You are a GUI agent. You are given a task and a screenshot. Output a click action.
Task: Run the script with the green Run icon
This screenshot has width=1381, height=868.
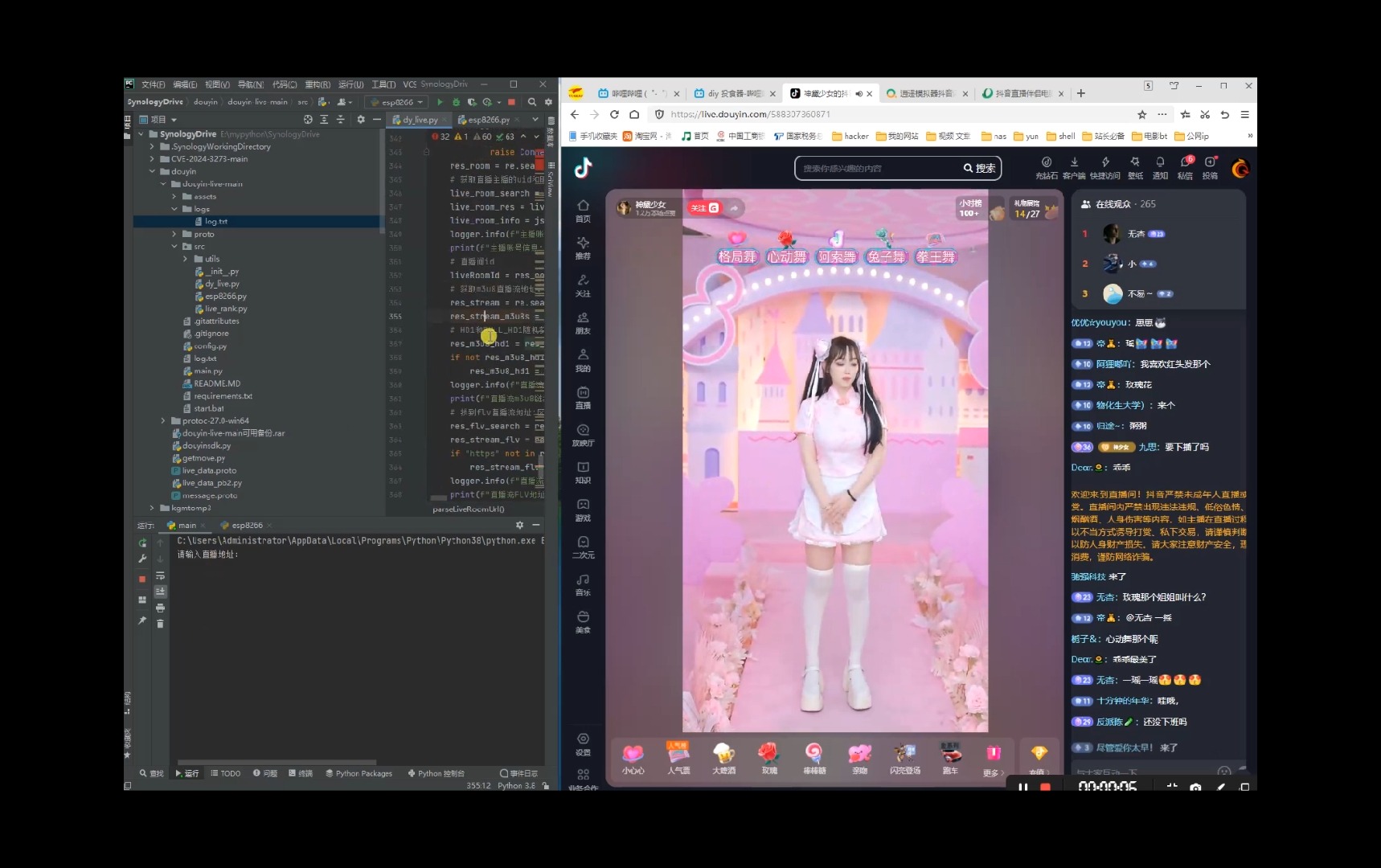(440, 101)
